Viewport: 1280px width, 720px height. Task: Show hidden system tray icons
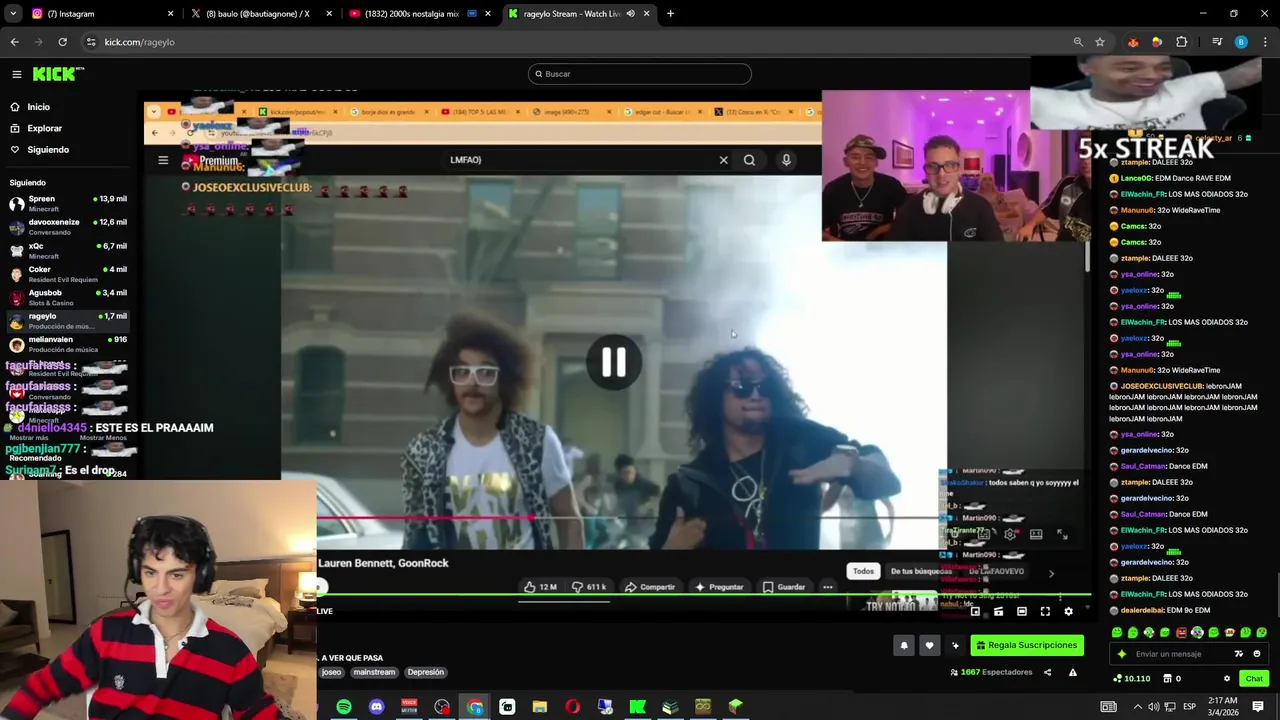click(1137, 707)
